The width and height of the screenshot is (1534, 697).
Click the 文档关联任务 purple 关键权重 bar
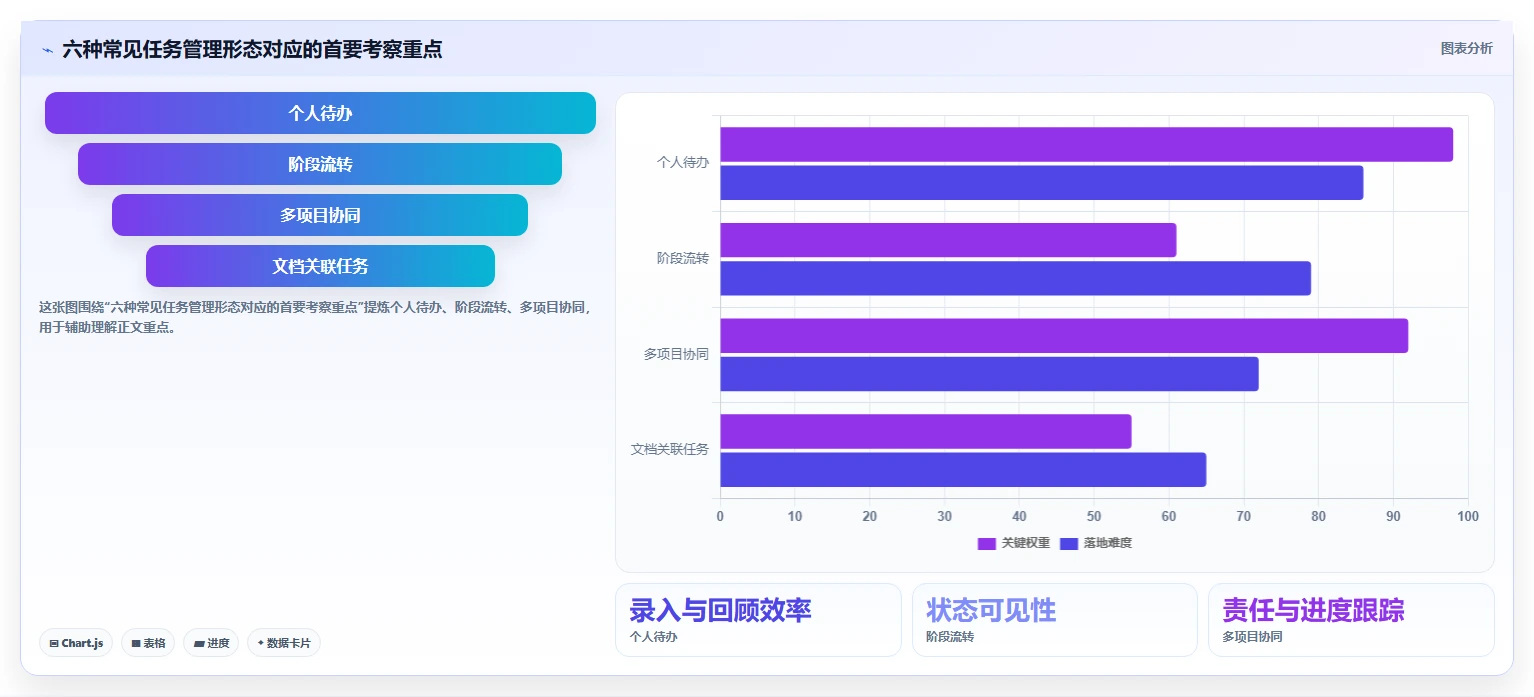925,431
